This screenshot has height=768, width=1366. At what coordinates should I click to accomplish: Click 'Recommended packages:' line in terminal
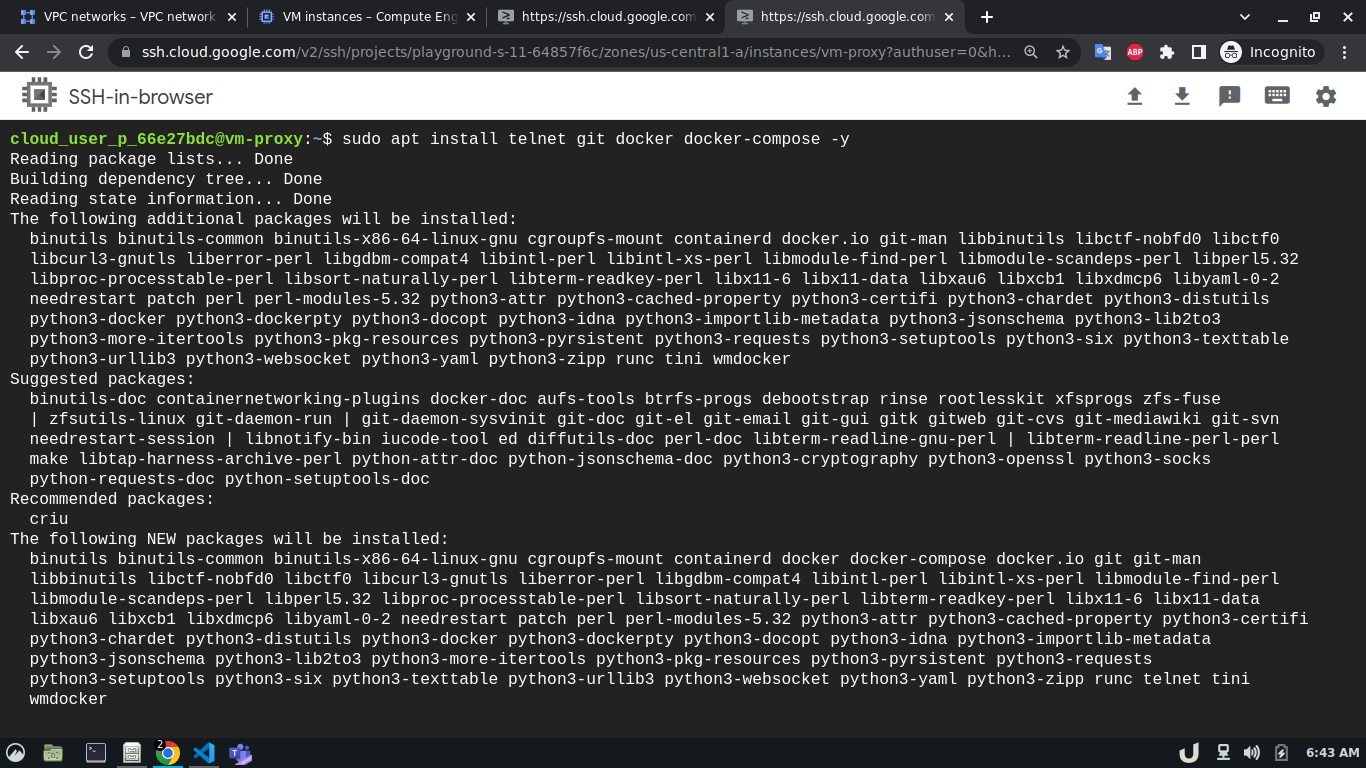click(112, 499)
